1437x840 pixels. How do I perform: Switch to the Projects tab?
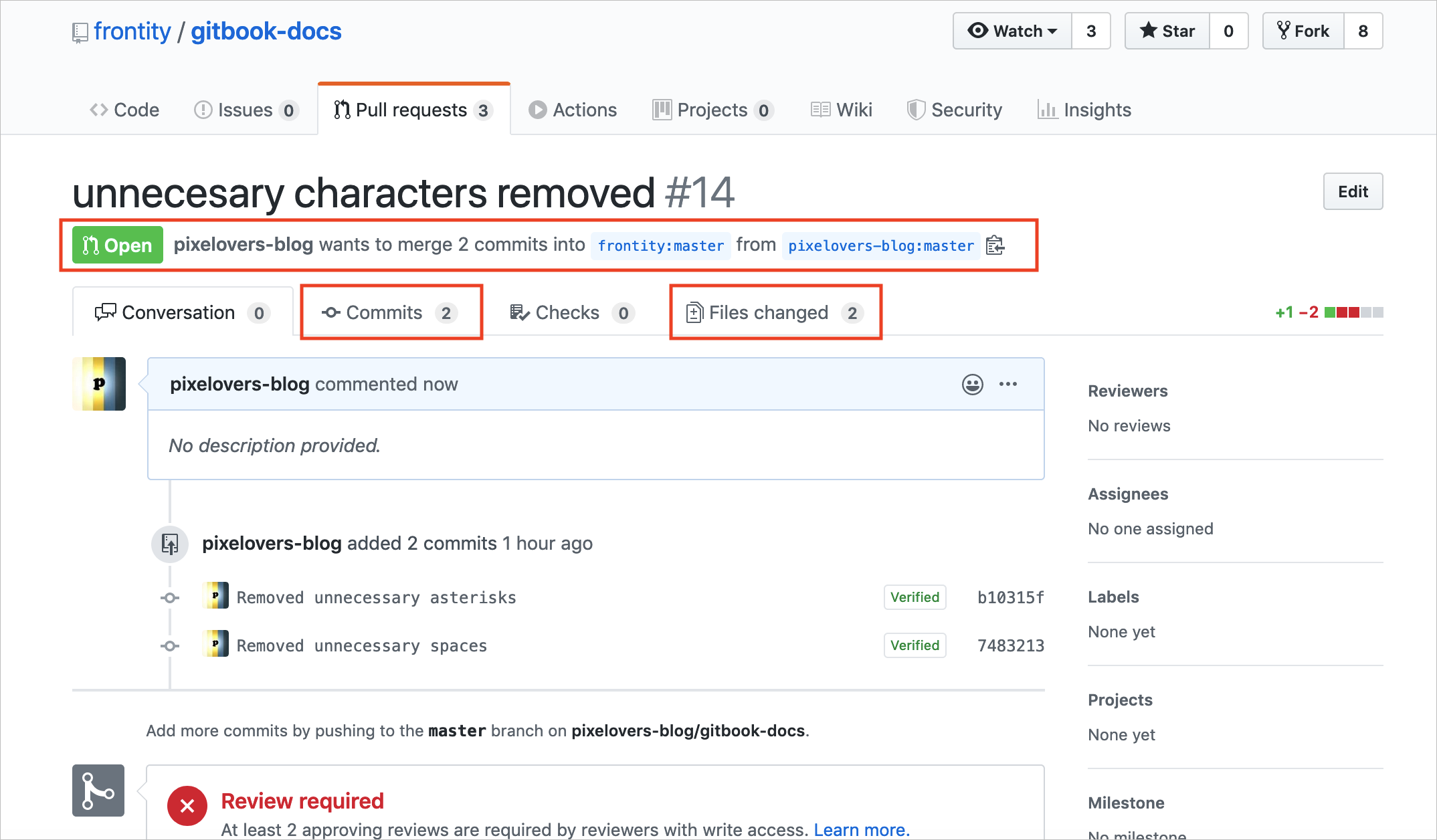click(x=713, y=110)
